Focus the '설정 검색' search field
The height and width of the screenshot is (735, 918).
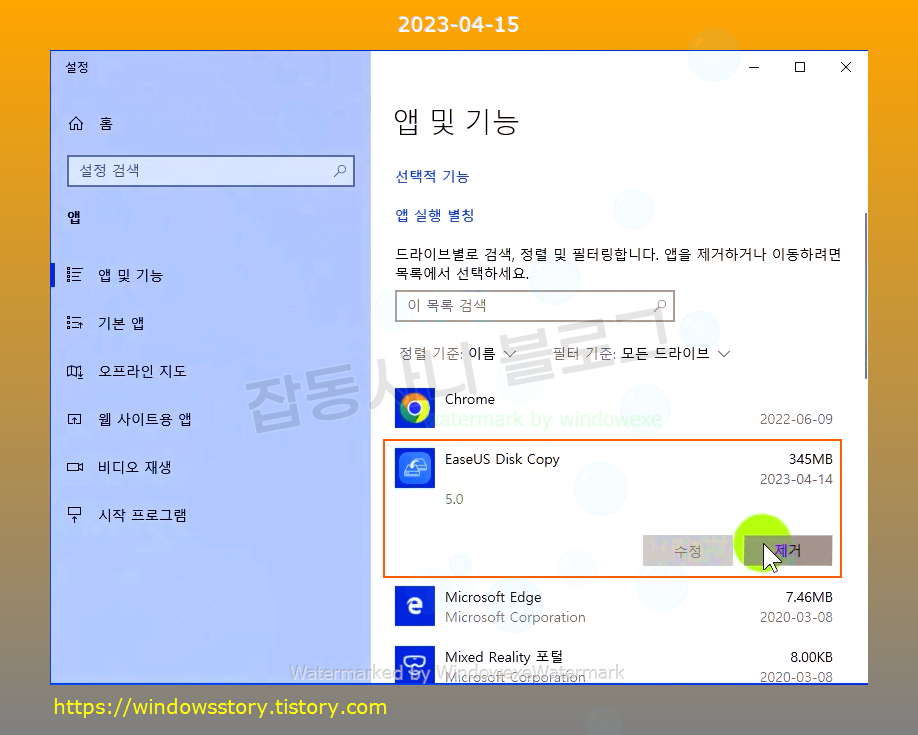(211, 171)
